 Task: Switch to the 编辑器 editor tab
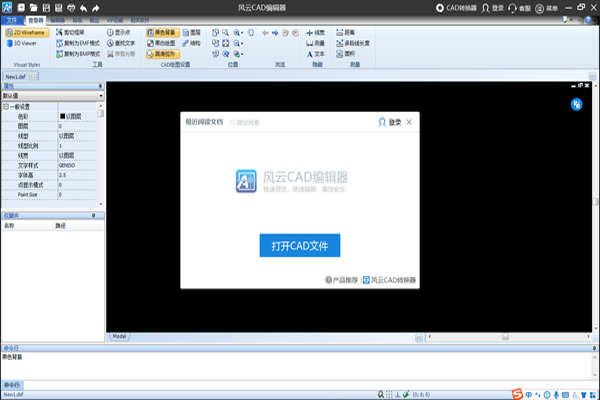pos(58,20)
